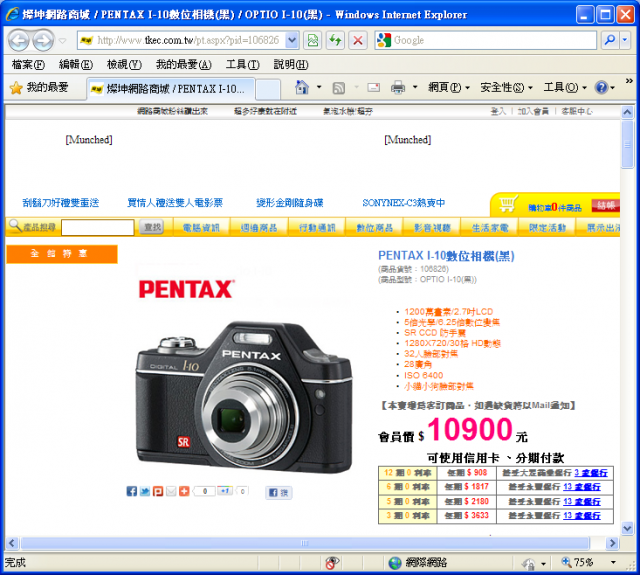Open the 安全性(S) command menu
Image resolution: width=640 pixels, height=575 pixels.
[506, 87]
